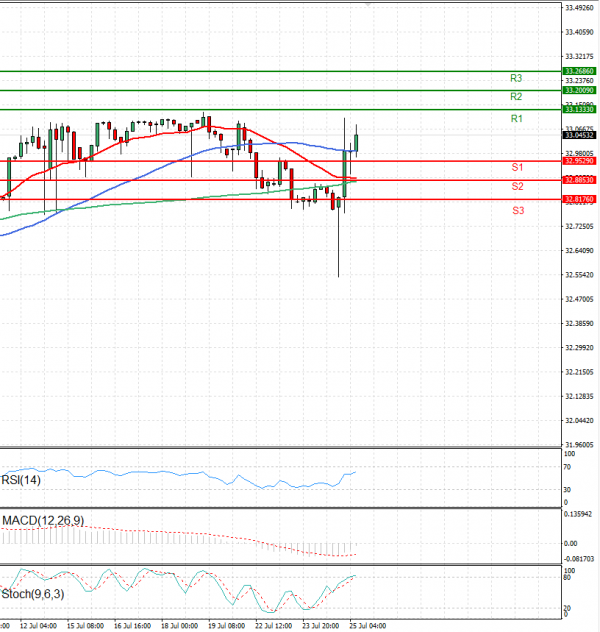Click the 18 Jul 00:00 time label

(x=179, y=626)
